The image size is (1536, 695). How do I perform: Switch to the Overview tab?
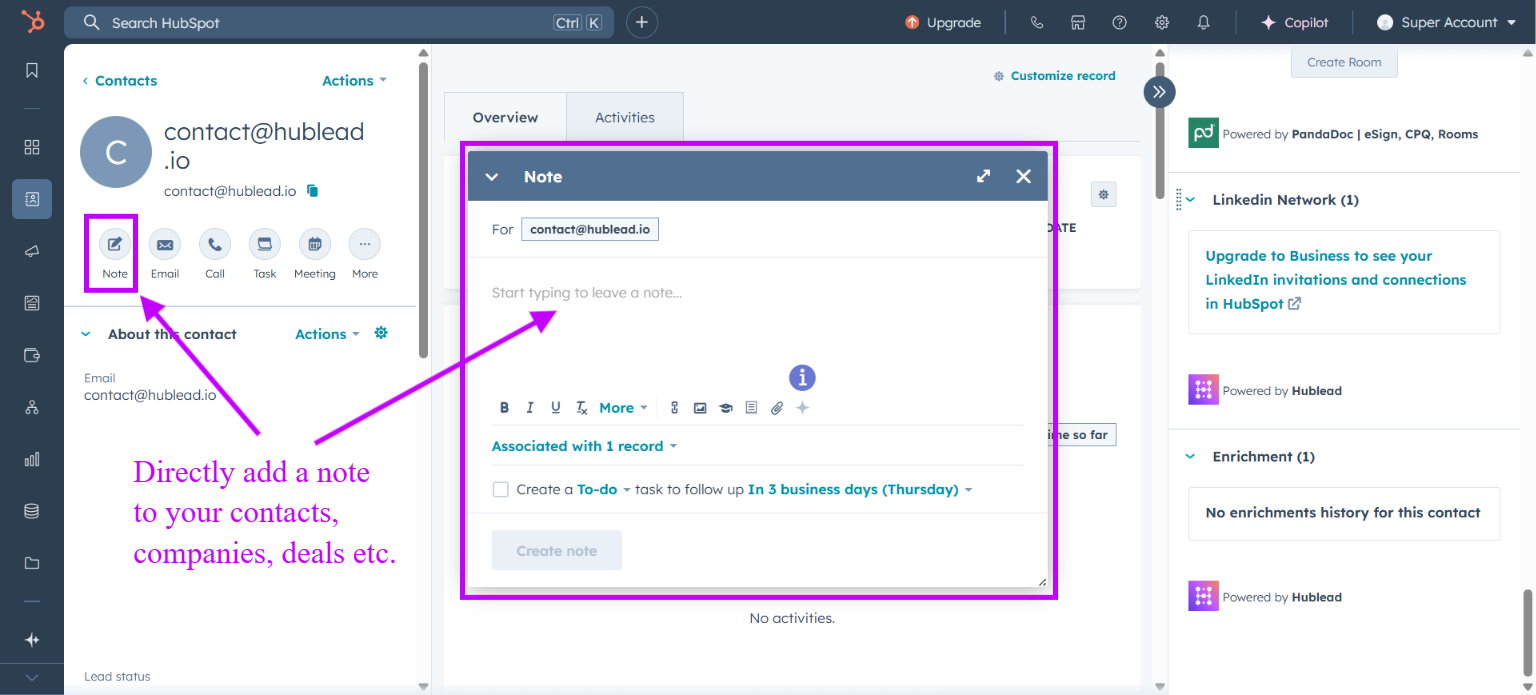[x=505, y=117]
